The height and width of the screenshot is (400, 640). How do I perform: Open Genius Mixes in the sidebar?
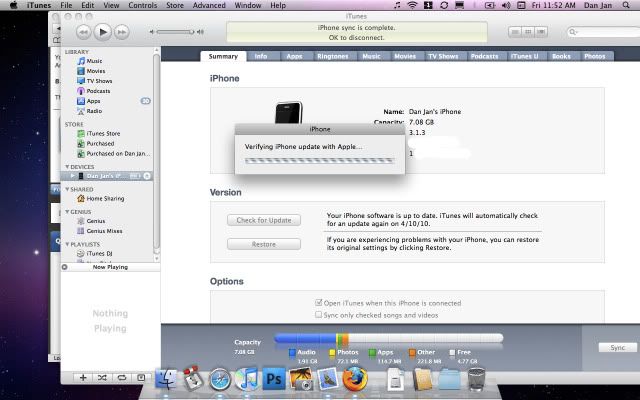(x=104, y=231)
